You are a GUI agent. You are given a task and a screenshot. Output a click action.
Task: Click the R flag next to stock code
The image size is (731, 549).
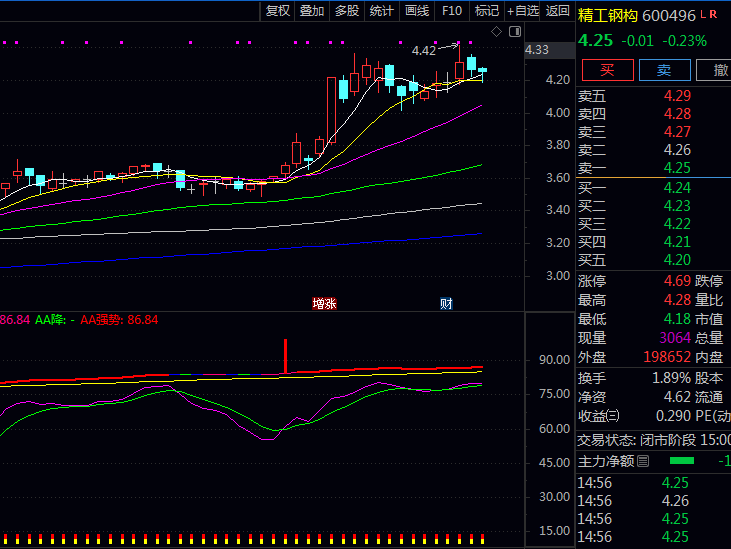(x=714, y=14)
